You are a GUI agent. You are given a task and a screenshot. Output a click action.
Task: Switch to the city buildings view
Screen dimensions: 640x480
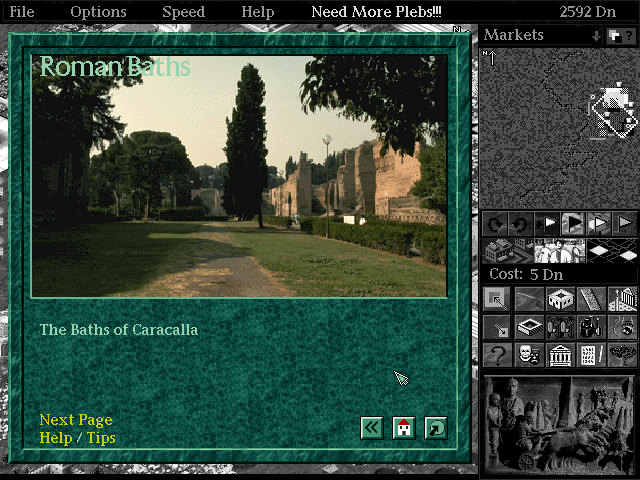pos(508,251)
